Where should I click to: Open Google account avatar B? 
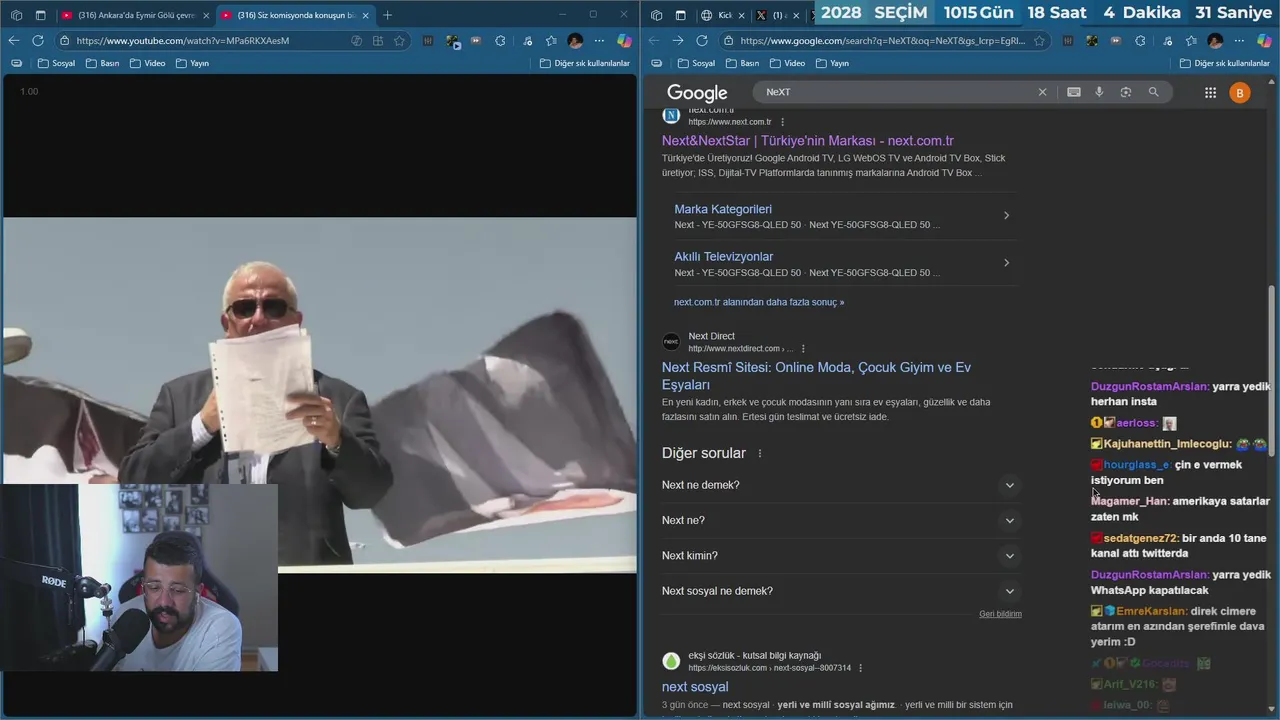pyautogui.click(x=1240, y=93)
